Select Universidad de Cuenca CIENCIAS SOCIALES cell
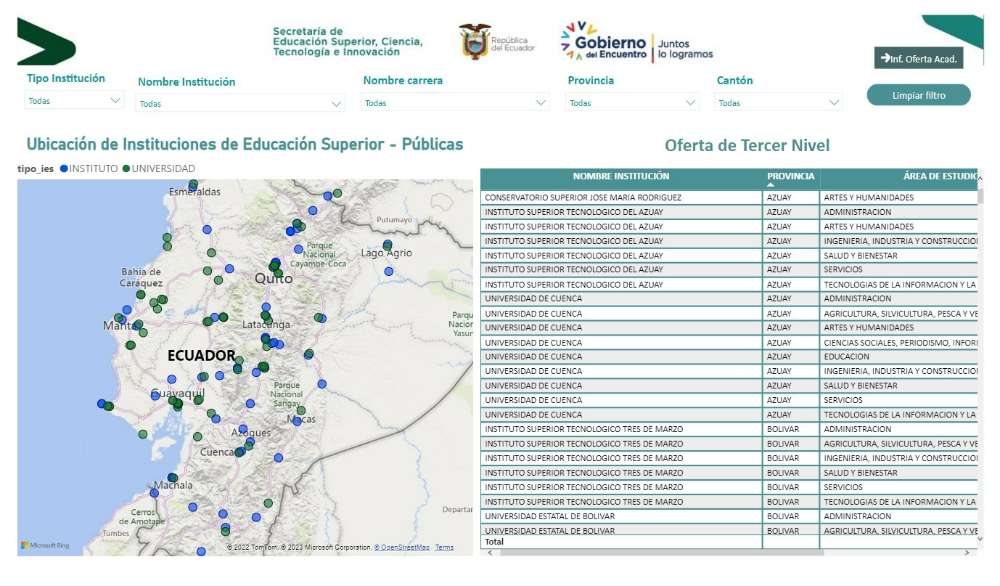 [900, 343]
